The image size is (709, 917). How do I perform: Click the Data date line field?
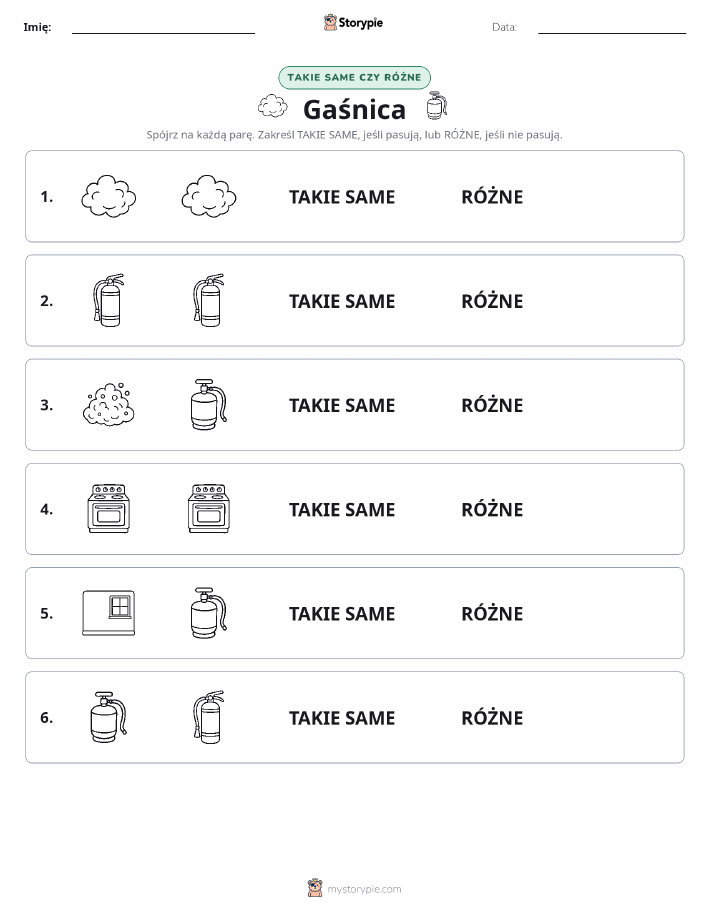click(612, 27)
